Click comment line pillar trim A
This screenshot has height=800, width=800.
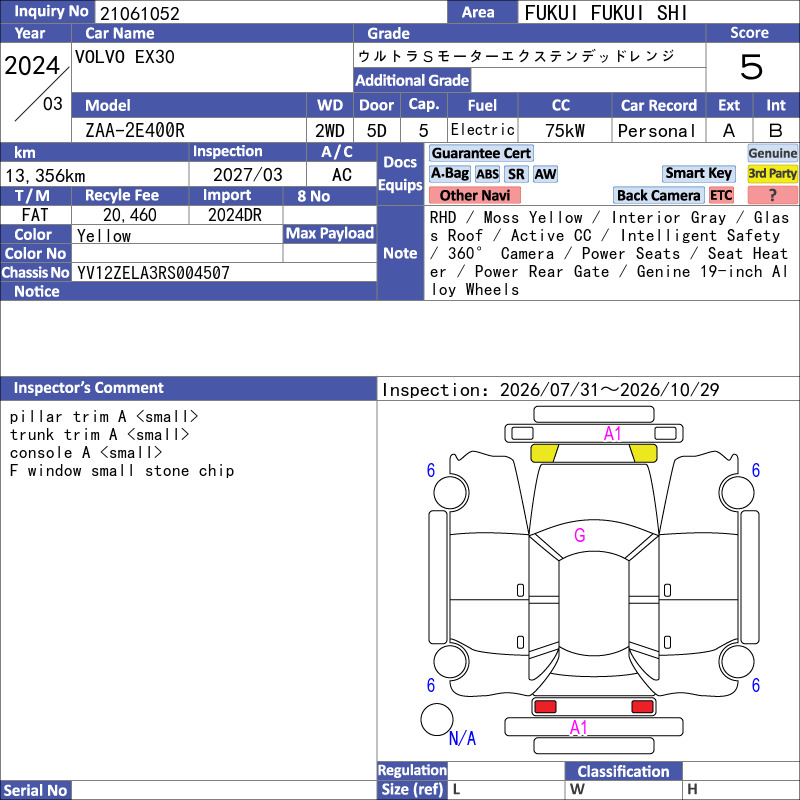coord(104,417)
